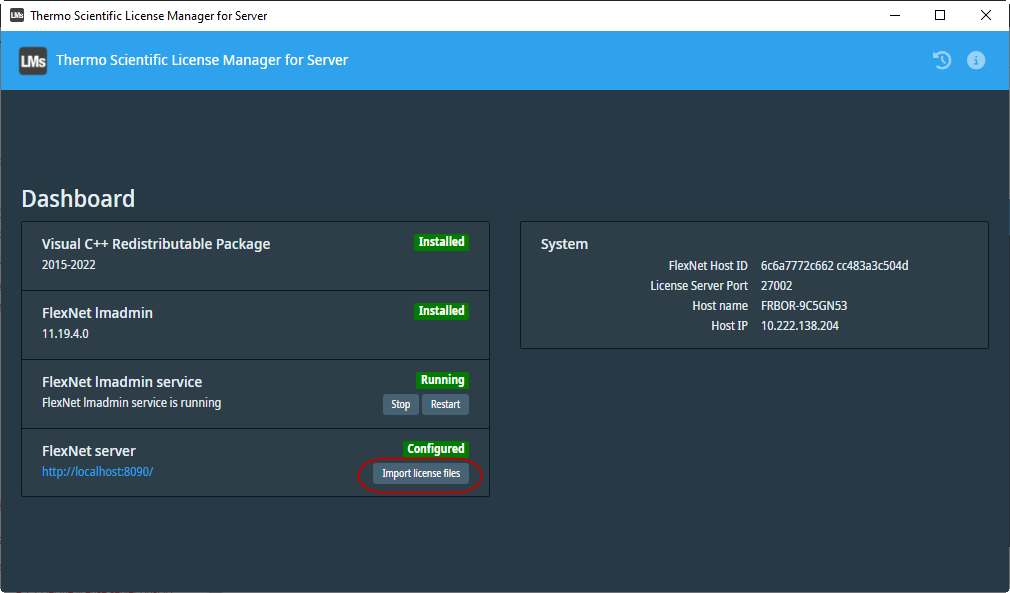The image size is (1010, 593).
Task: Click the LMs logo in the blue header
Action: click(x=33, y=61)
